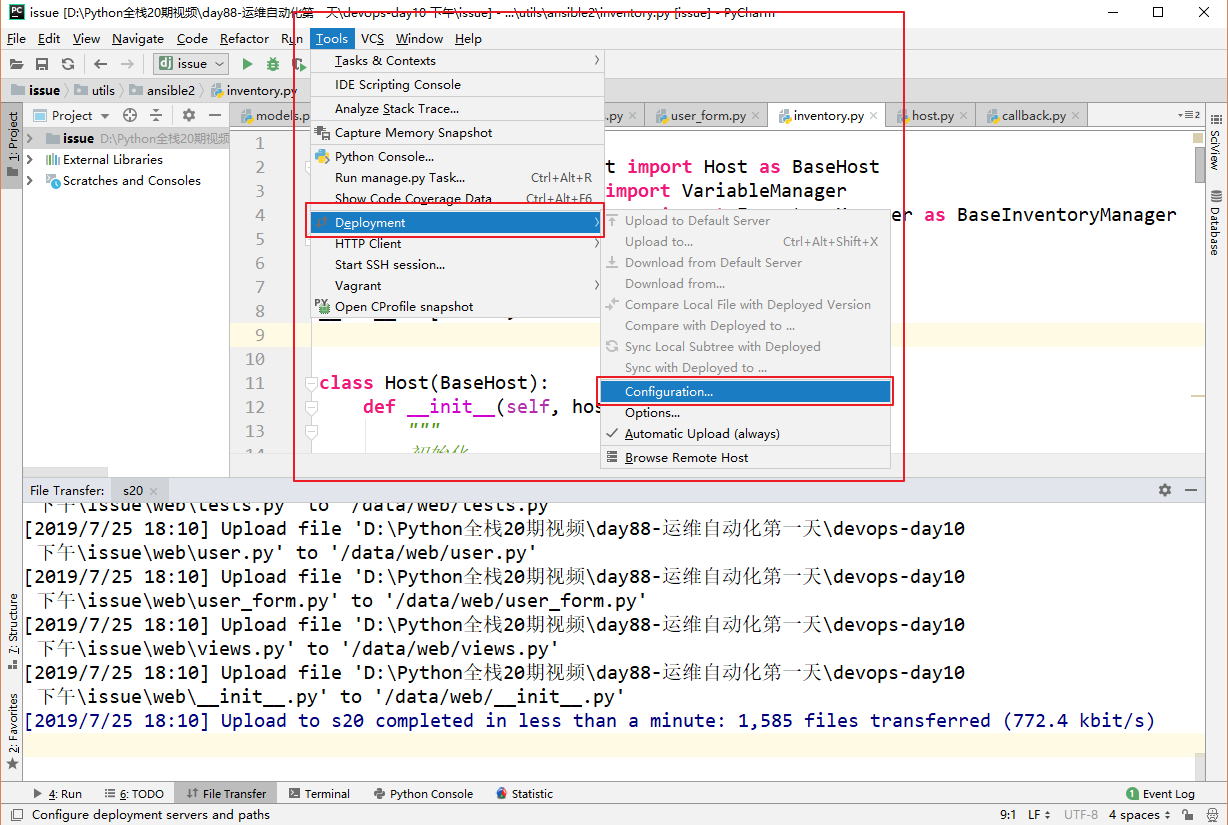Navigate back with the left arrow icon
1228x825 pixels.
(101, 64)
